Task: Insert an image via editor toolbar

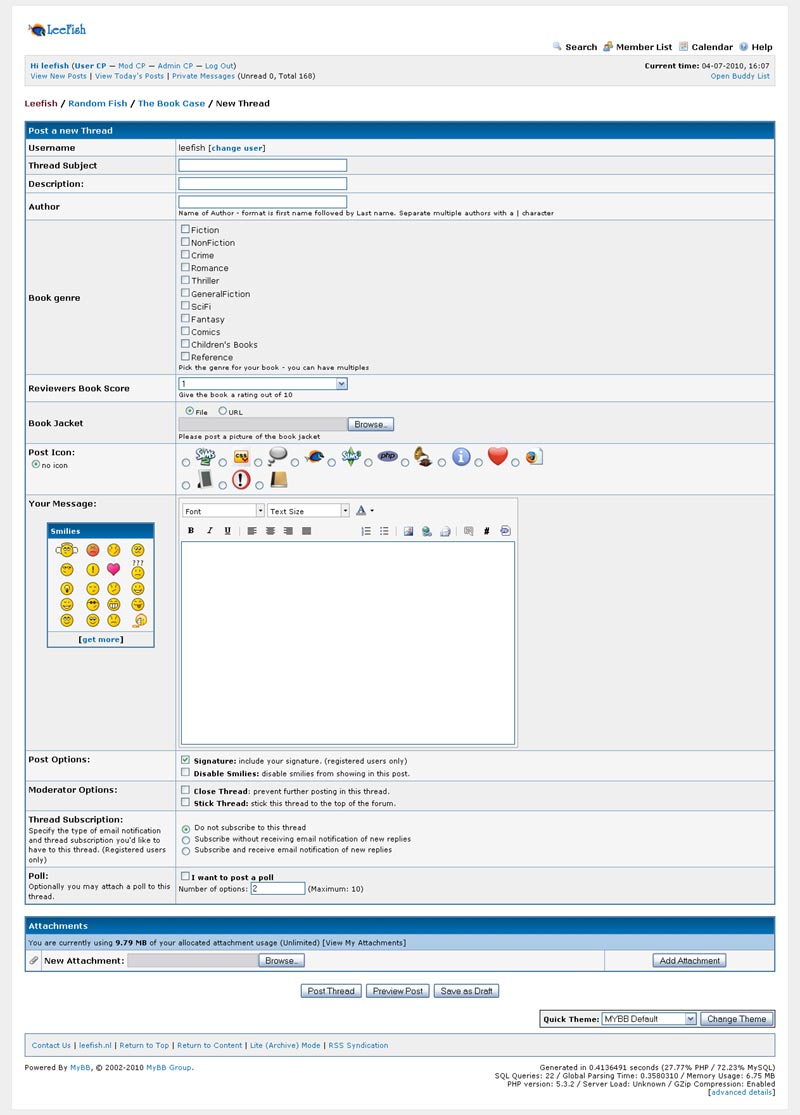Action: pos(408,531)
